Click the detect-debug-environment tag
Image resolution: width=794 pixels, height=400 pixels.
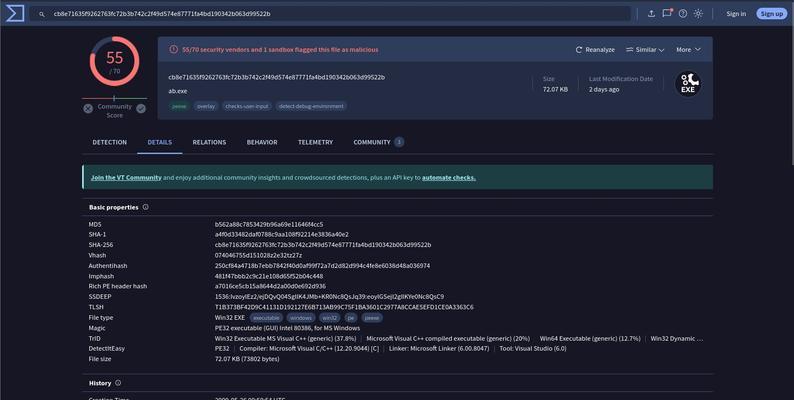pos(311,106)
